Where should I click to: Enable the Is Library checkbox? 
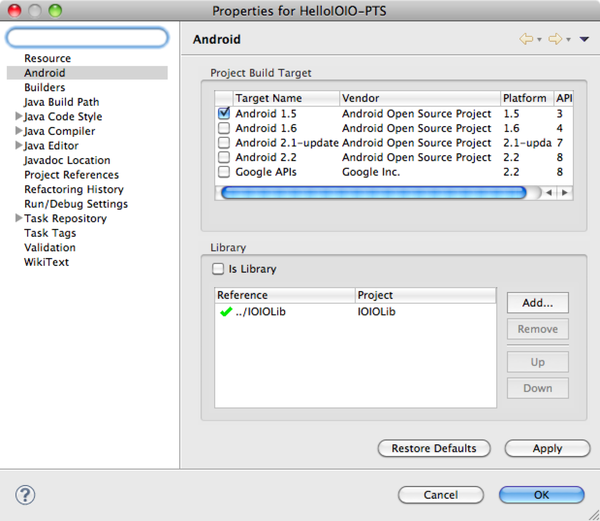218,269
